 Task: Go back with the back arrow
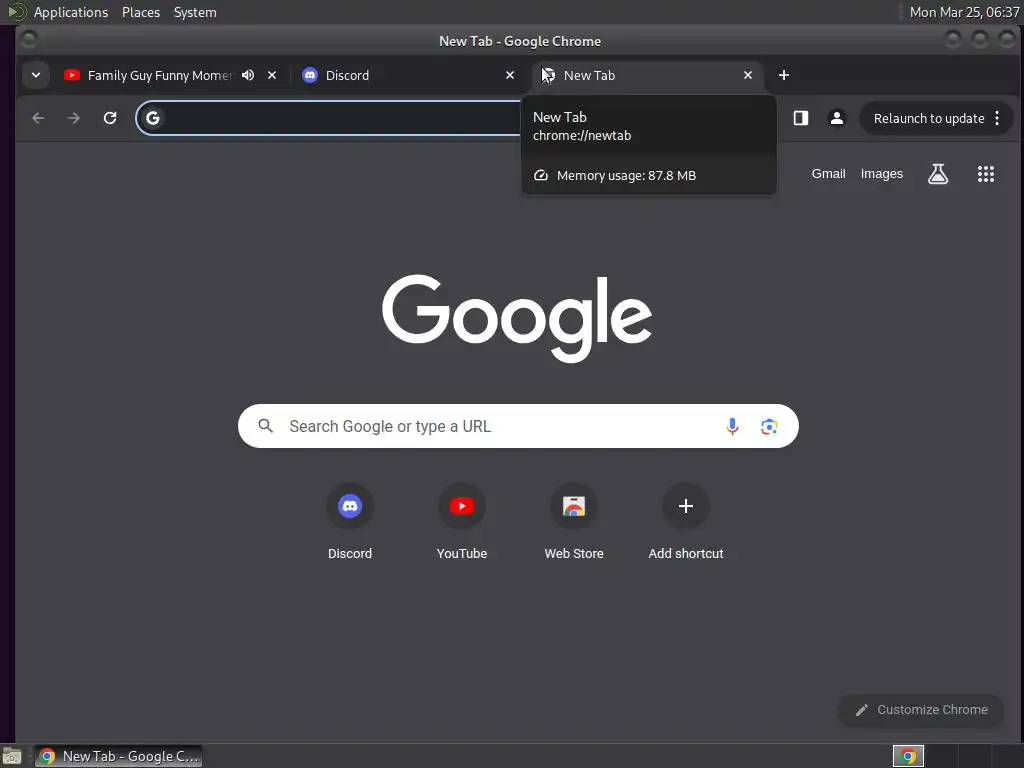tap(39, 118)
